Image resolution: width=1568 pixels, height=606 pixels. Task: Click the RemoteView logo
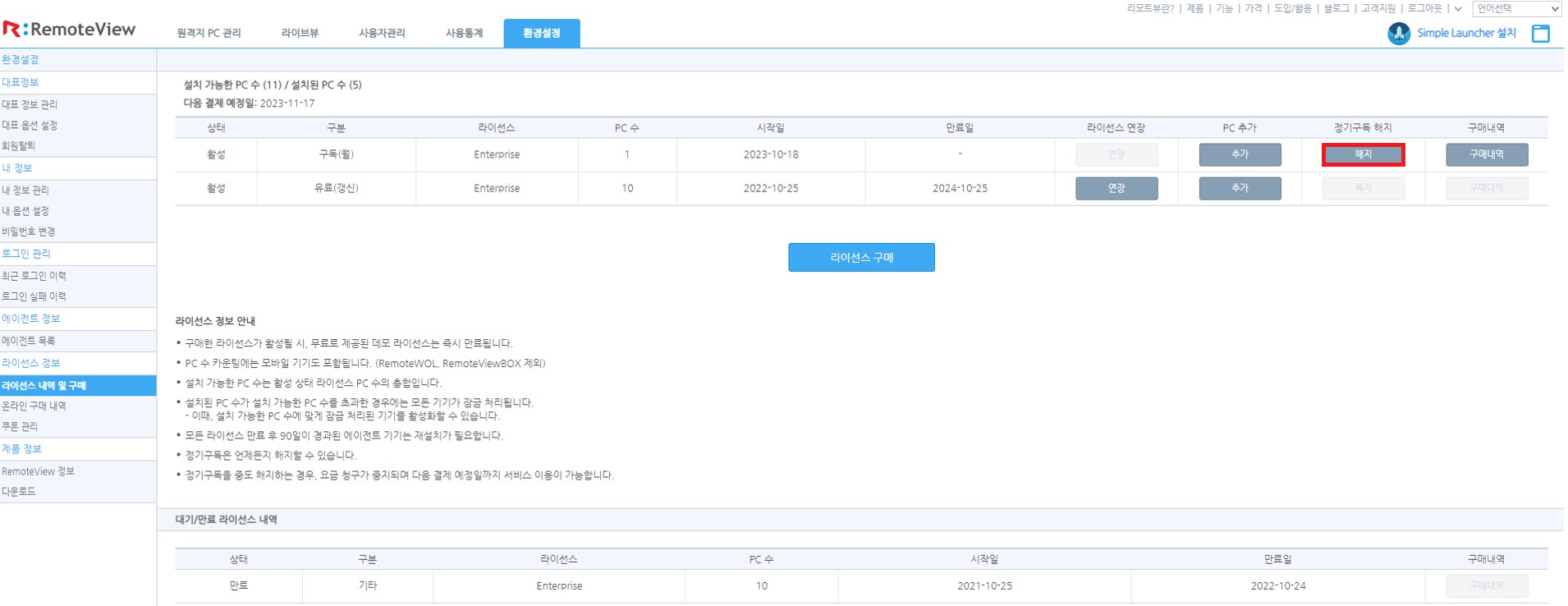pos(69,30)
